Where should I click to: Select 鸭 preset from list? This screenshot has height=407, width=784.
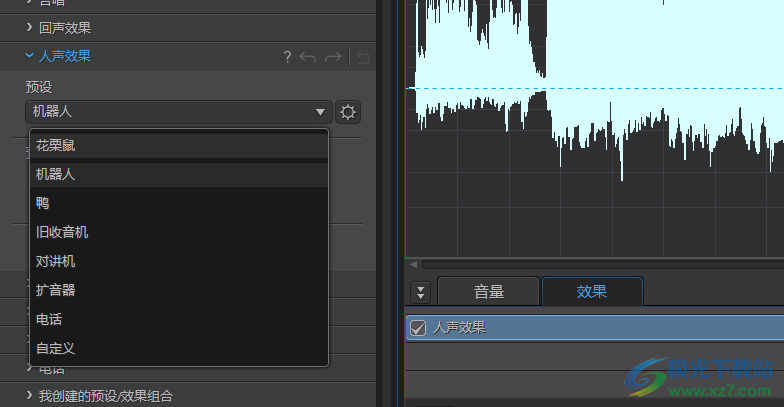(43, 203)
